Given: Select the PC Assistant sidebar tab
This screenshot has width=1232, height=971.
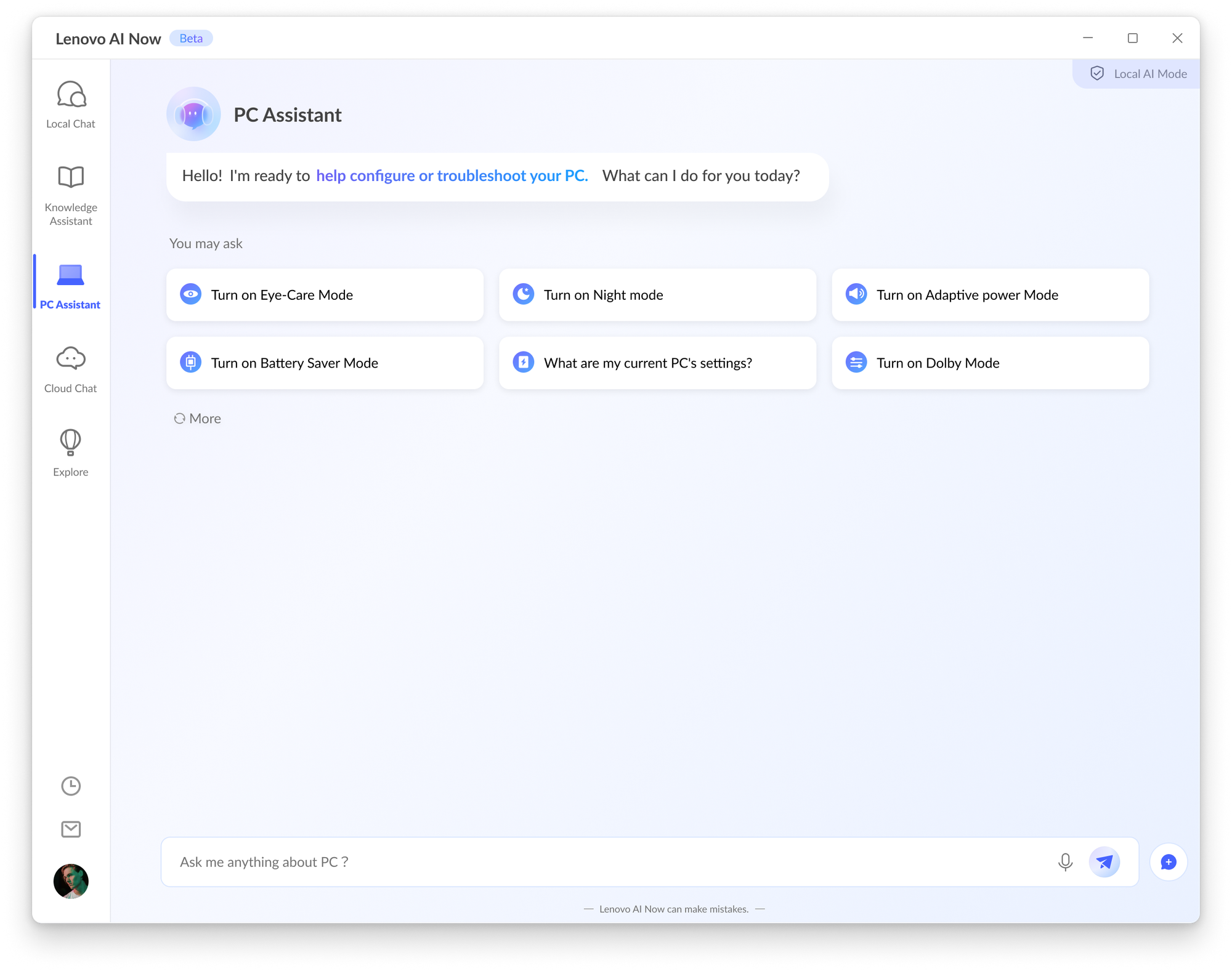Looking at the screenshot, I should pos(71,286).
